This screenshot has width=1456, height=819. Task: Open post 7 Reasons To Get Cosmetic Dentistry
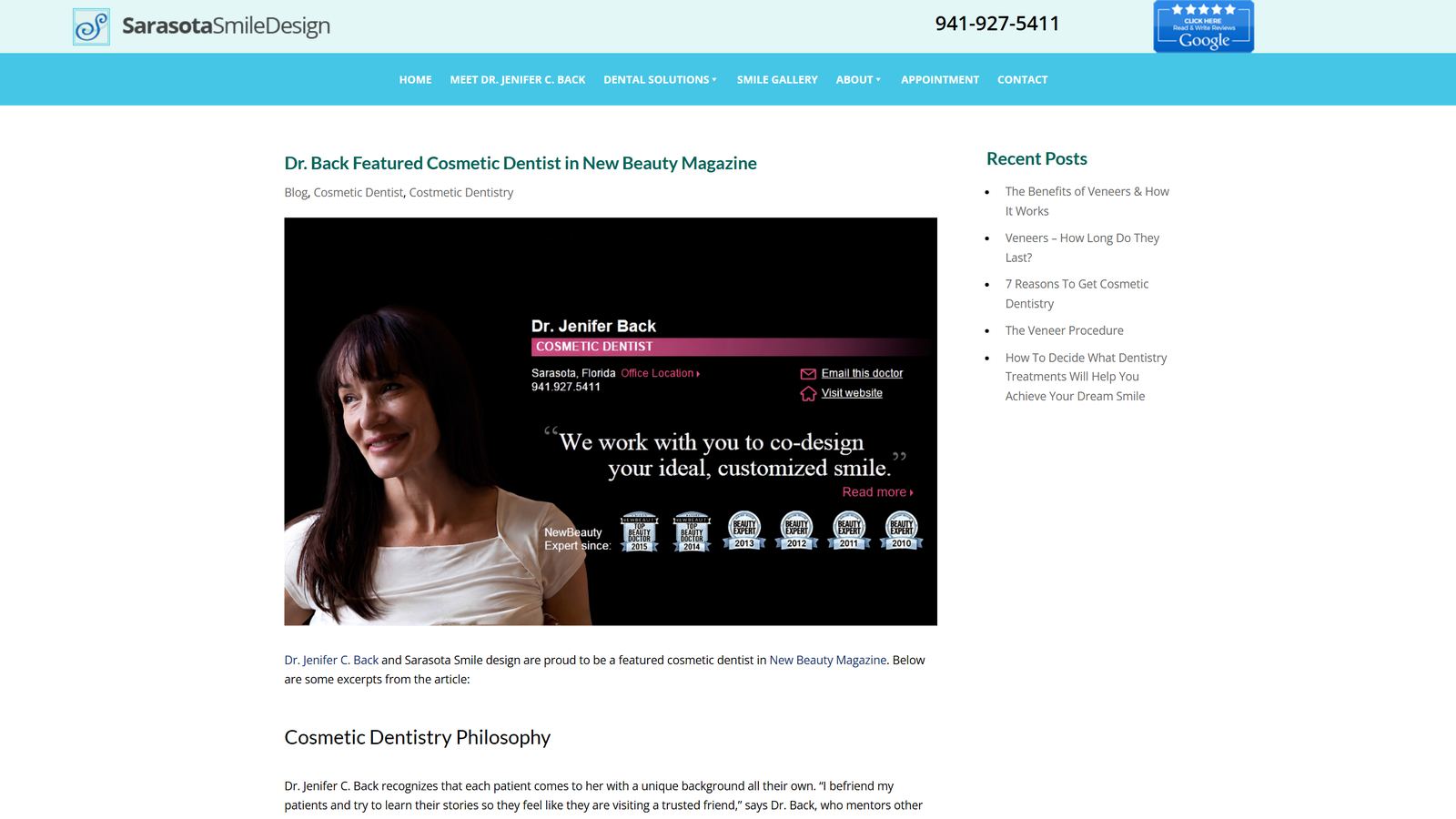pos(1077,294)
